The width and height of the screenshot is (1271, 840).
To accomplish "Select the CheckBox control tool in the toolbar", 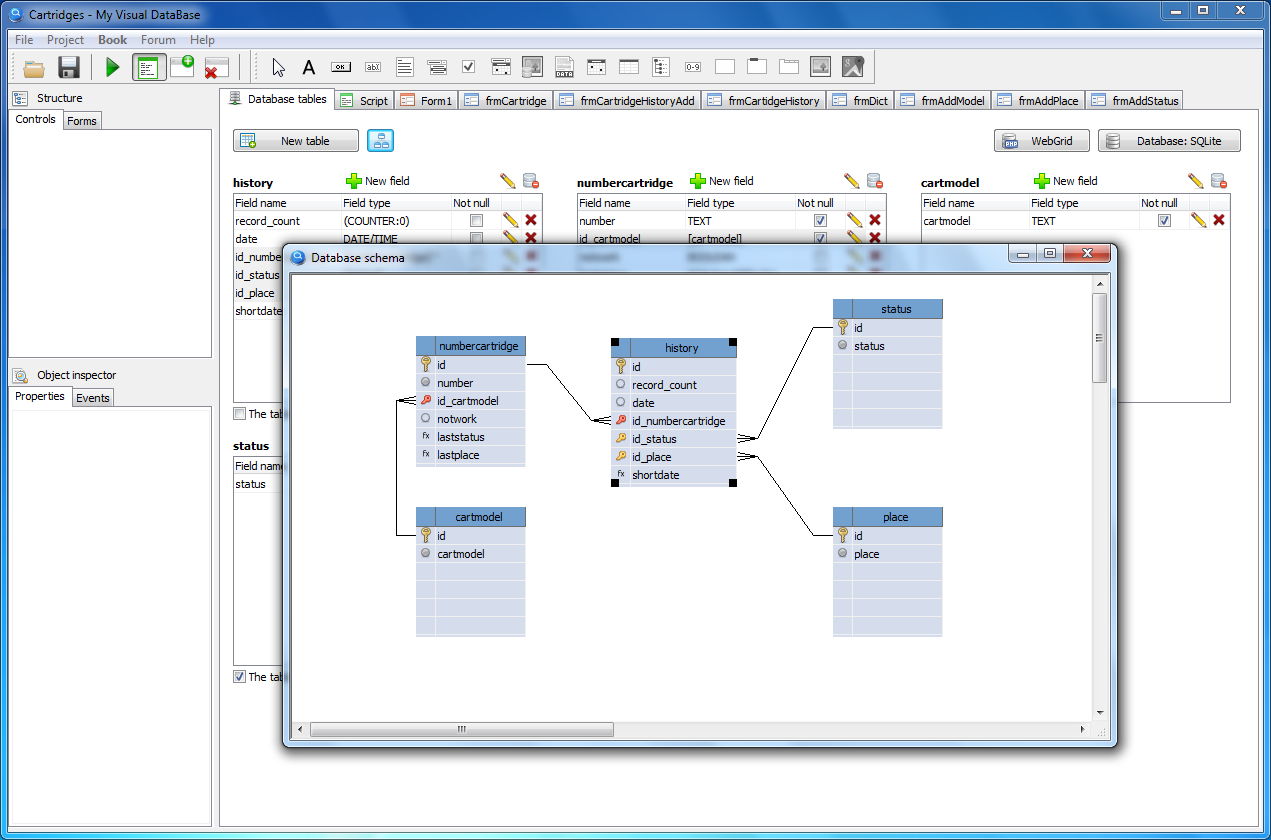I will [468, 68].
